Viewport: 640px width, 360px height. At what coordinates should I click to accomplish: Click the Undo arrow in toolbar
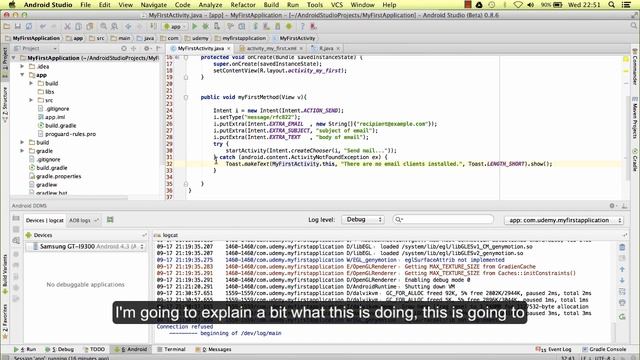coord(42,27)
